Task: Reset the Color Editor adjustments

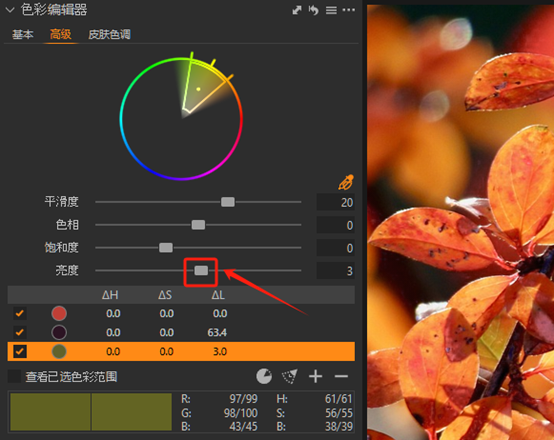Action: point(313,10)
